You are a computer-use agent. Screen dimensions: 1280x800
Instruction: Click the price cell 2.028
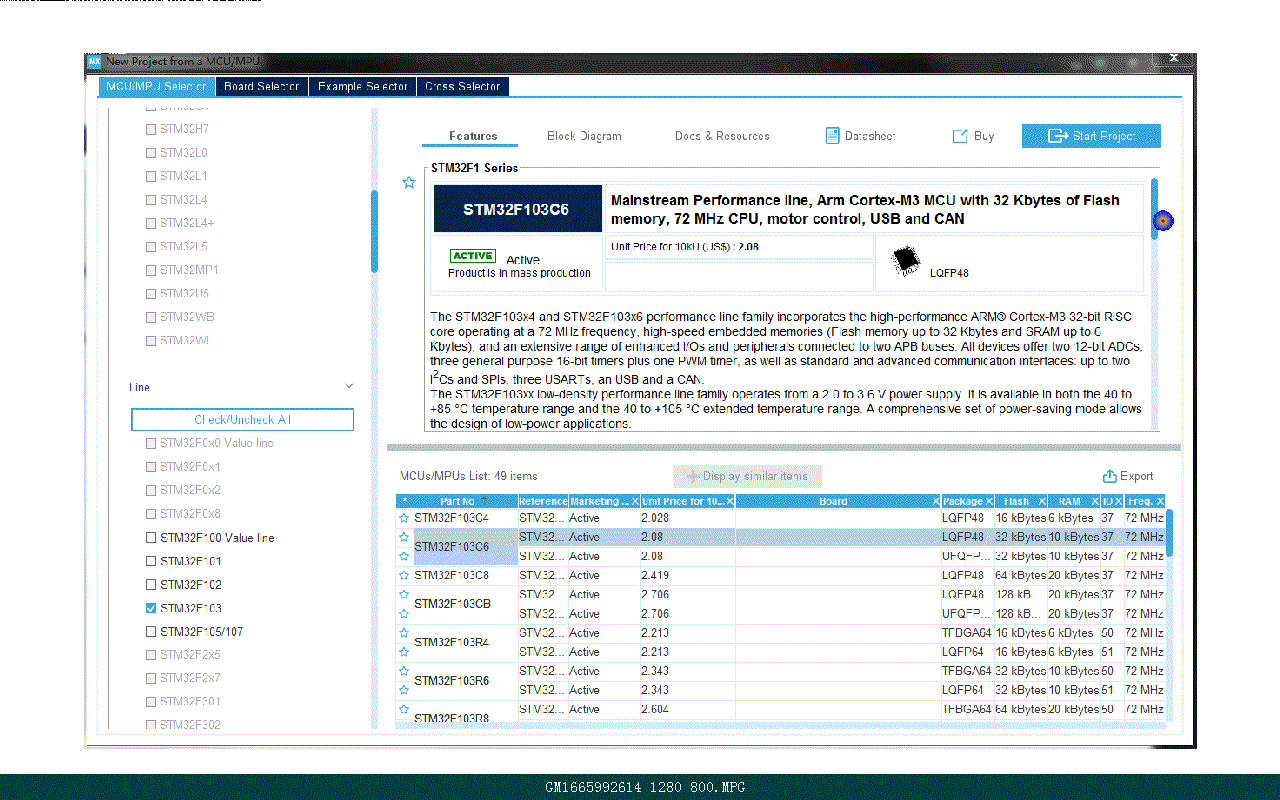coord(687,518)
